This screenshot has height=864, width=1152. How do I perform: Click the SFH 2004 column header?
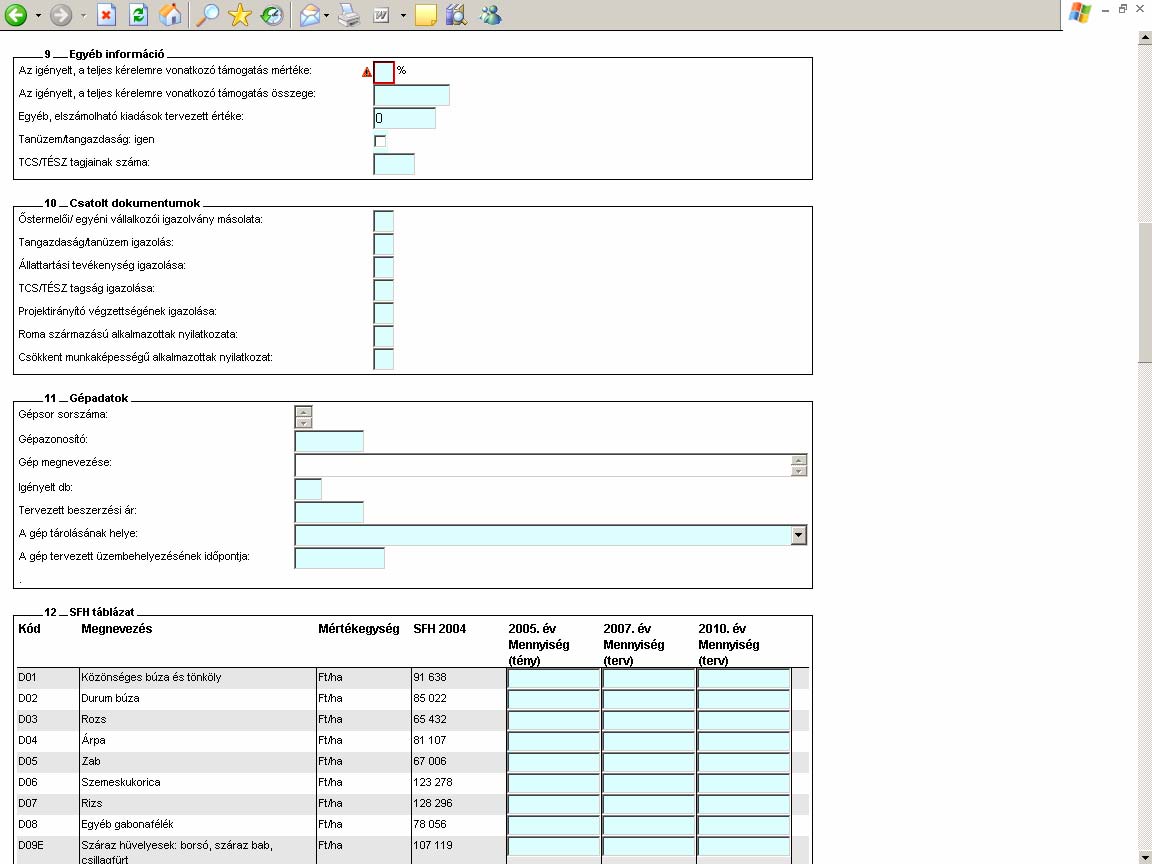point(439,629)
